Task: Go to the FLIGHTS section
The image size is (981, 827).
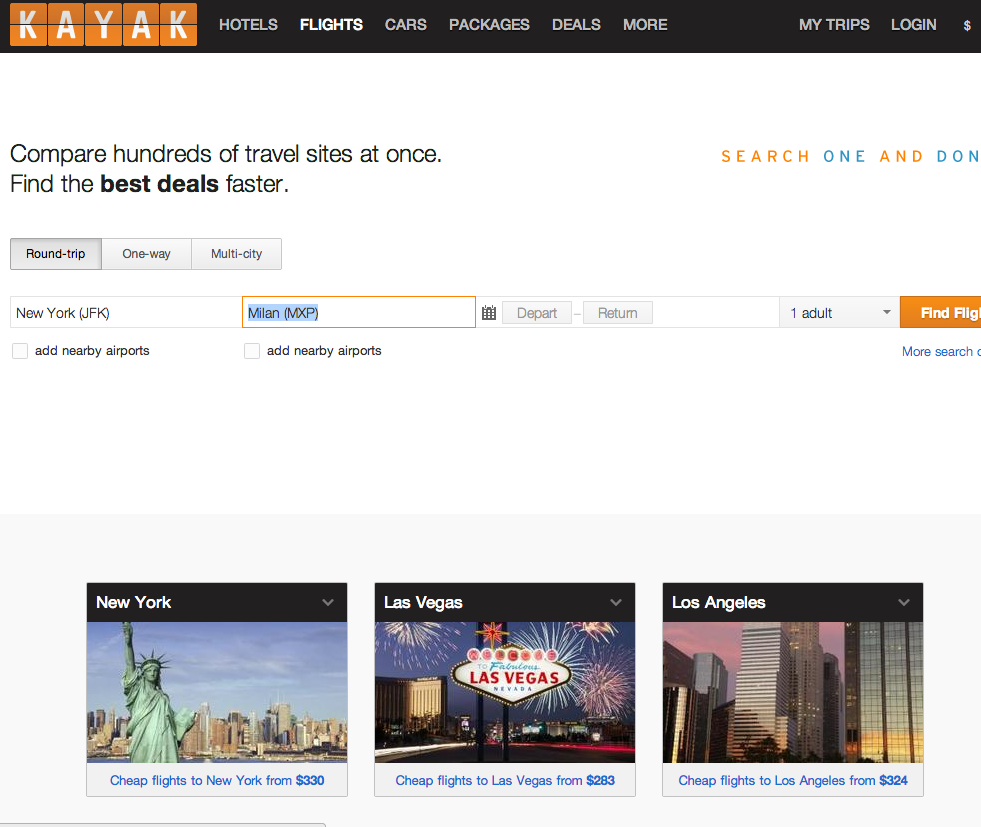Action: [331, 24]
